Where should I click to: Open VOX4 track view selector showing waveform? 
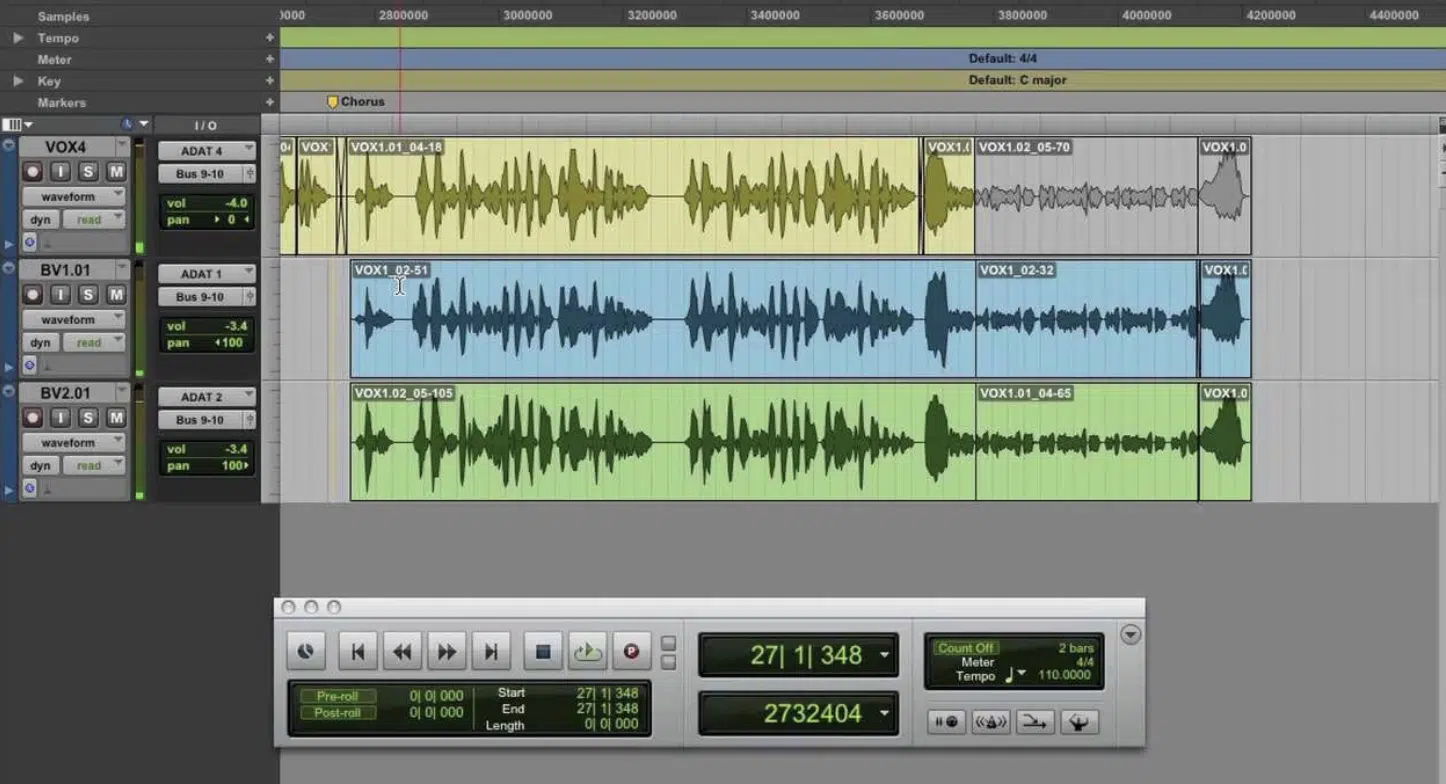[73, 196]
